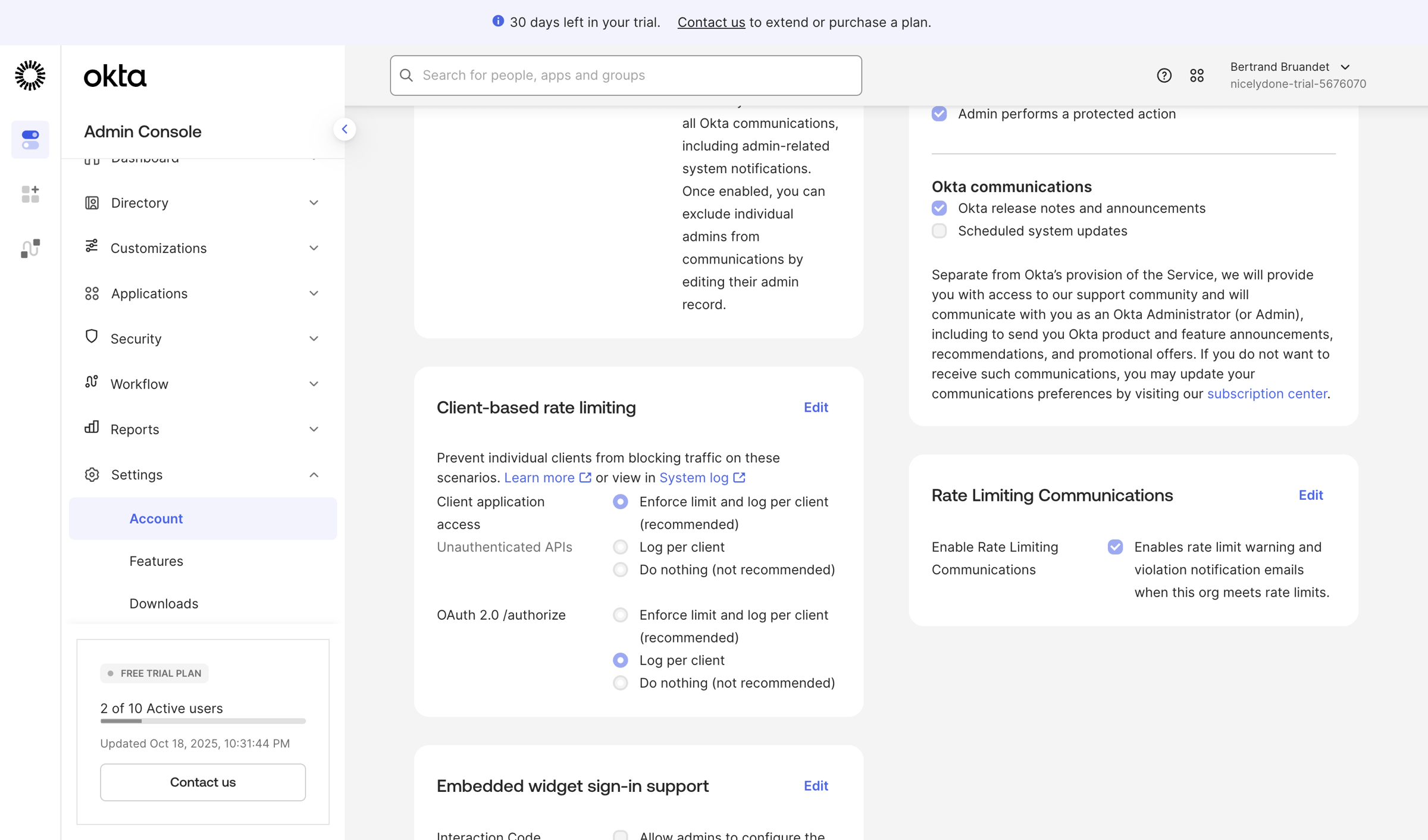The height and width of the screenshot is (840, 1428).
Task: Click the Security shield icon
Action: [x=91, y=337]
